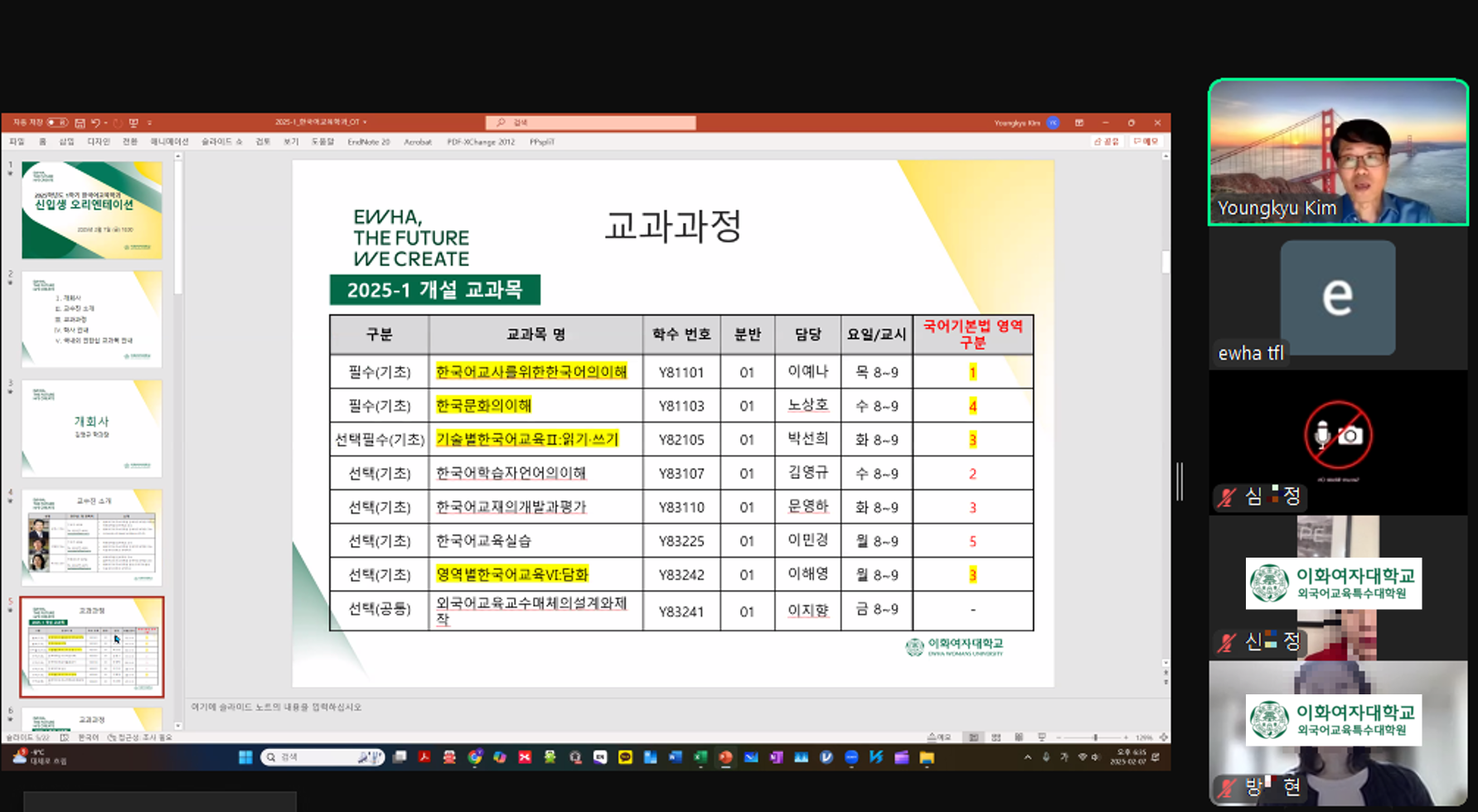Viewport: 1478px width, 812px height.
Task: Open the 전환 (Transitions) ribbon tab
Action: [x=130, y=142]
